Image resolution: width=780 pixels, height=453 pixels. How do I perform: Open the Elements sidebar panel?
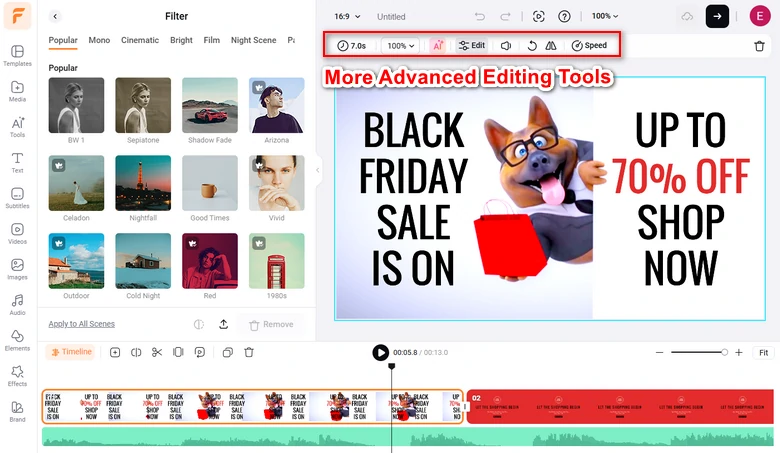point(17,341)
